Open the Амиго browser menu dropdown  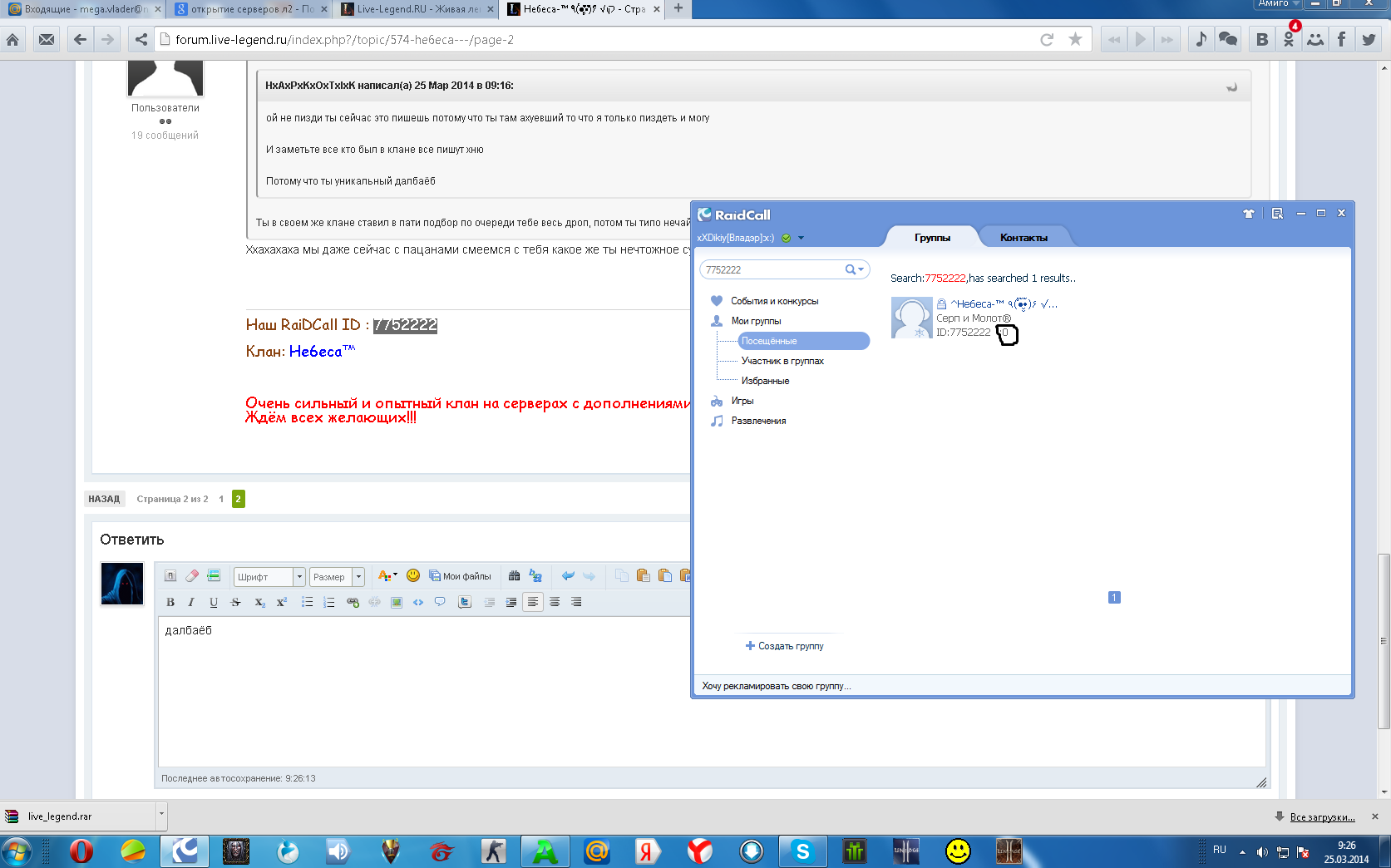(1279, 3)
